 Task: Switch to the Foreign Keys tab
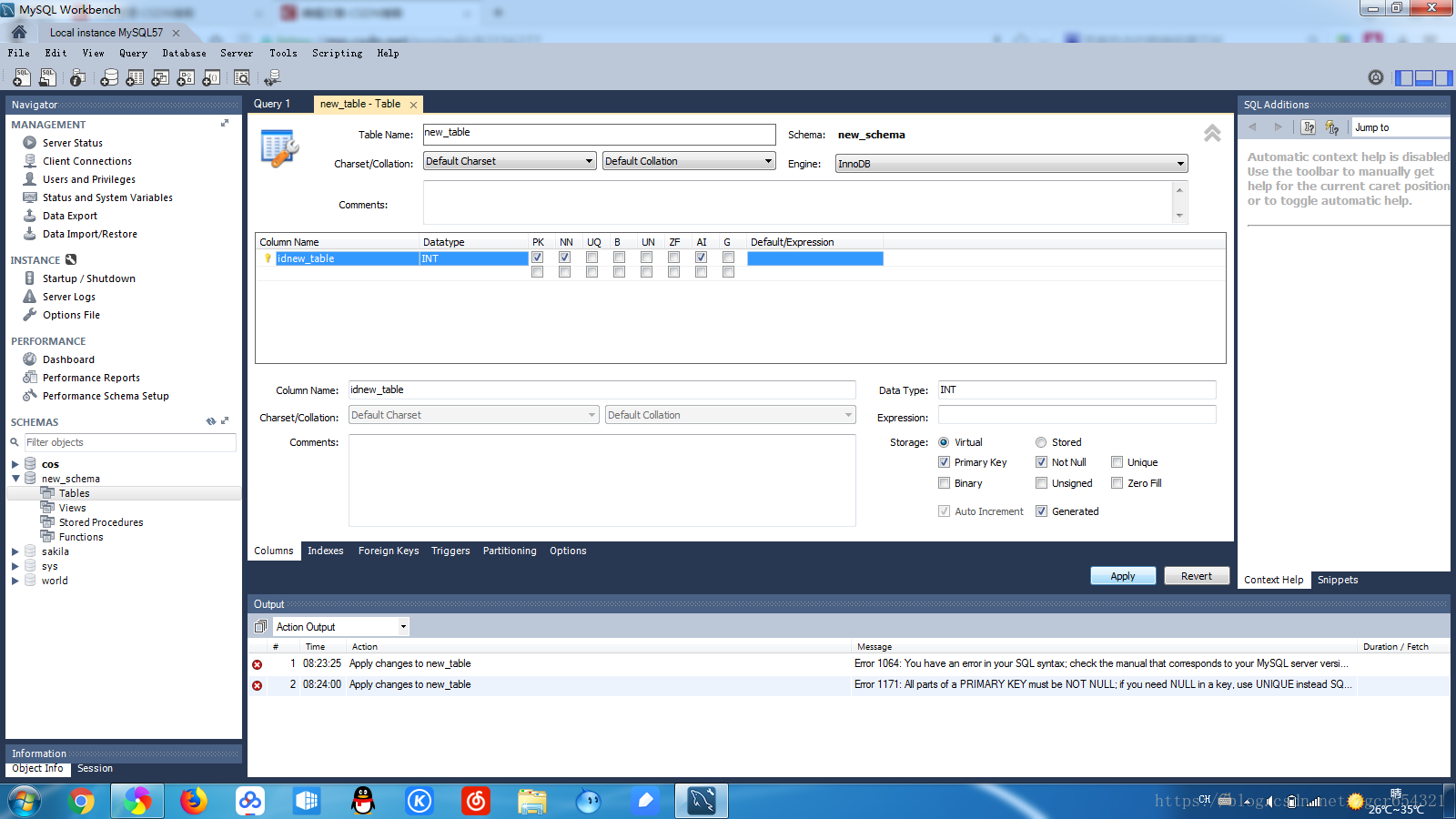tap(389, 551)
